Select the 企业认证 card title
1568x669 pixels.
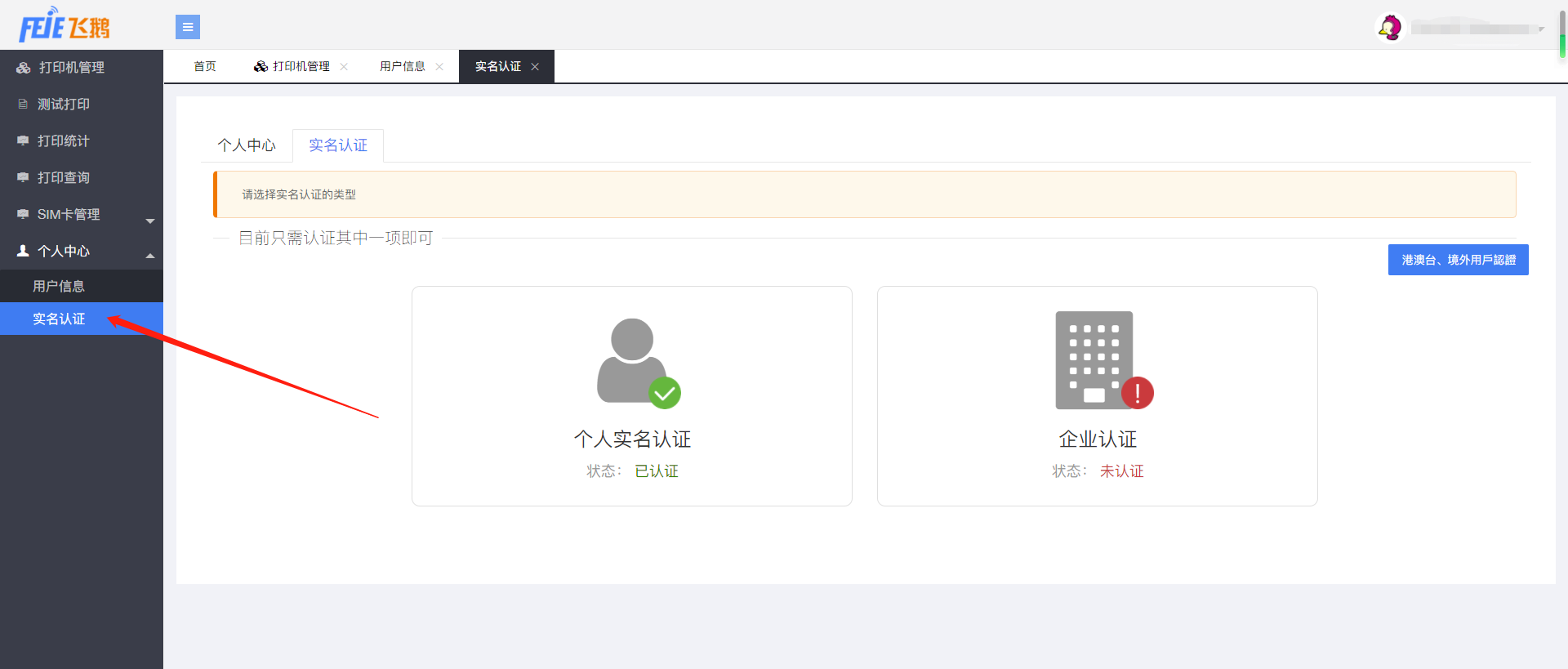[x=1098, y=439]
